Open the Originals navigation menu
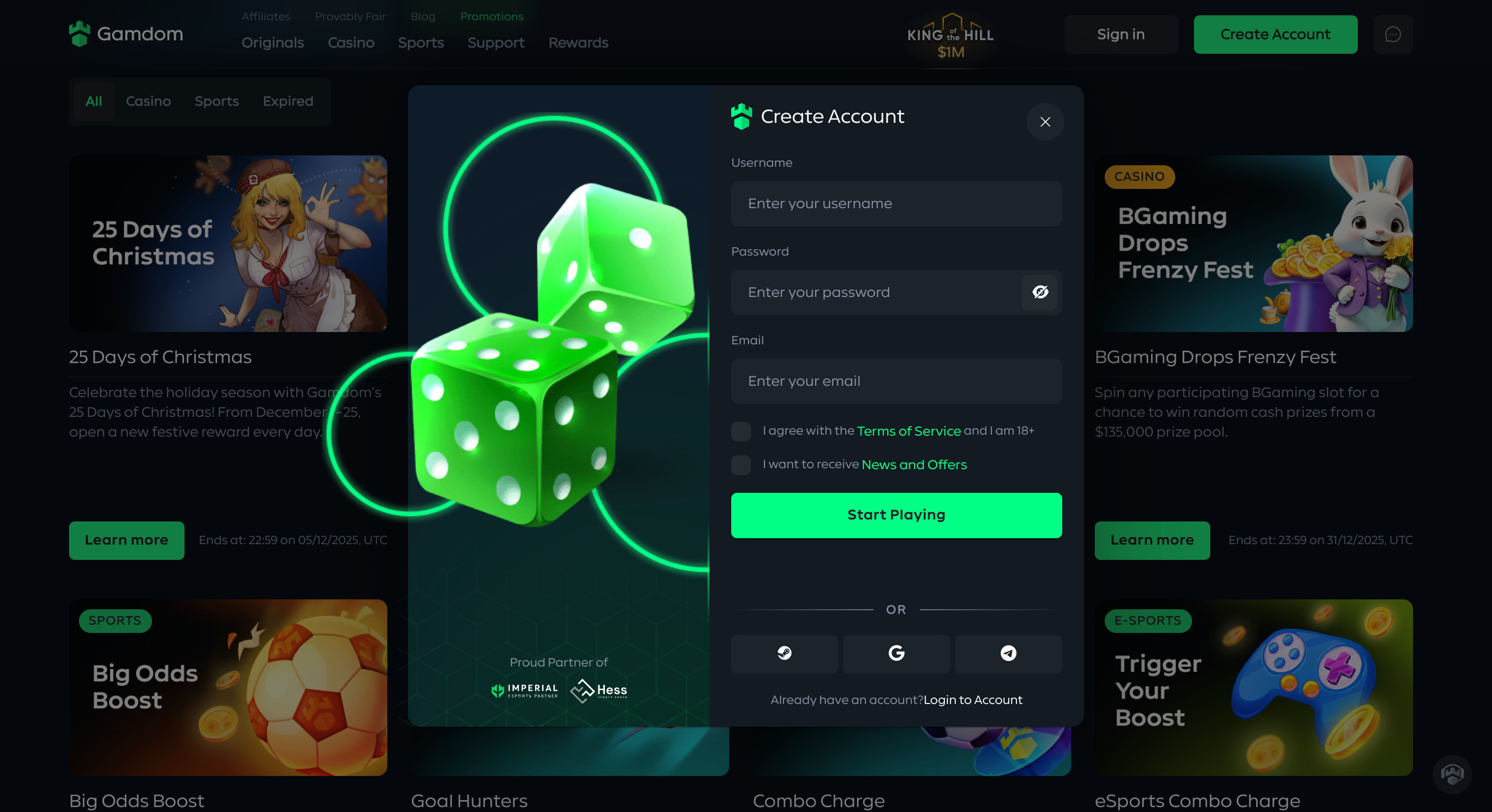1492x812 pixels. tap(273, 43)
